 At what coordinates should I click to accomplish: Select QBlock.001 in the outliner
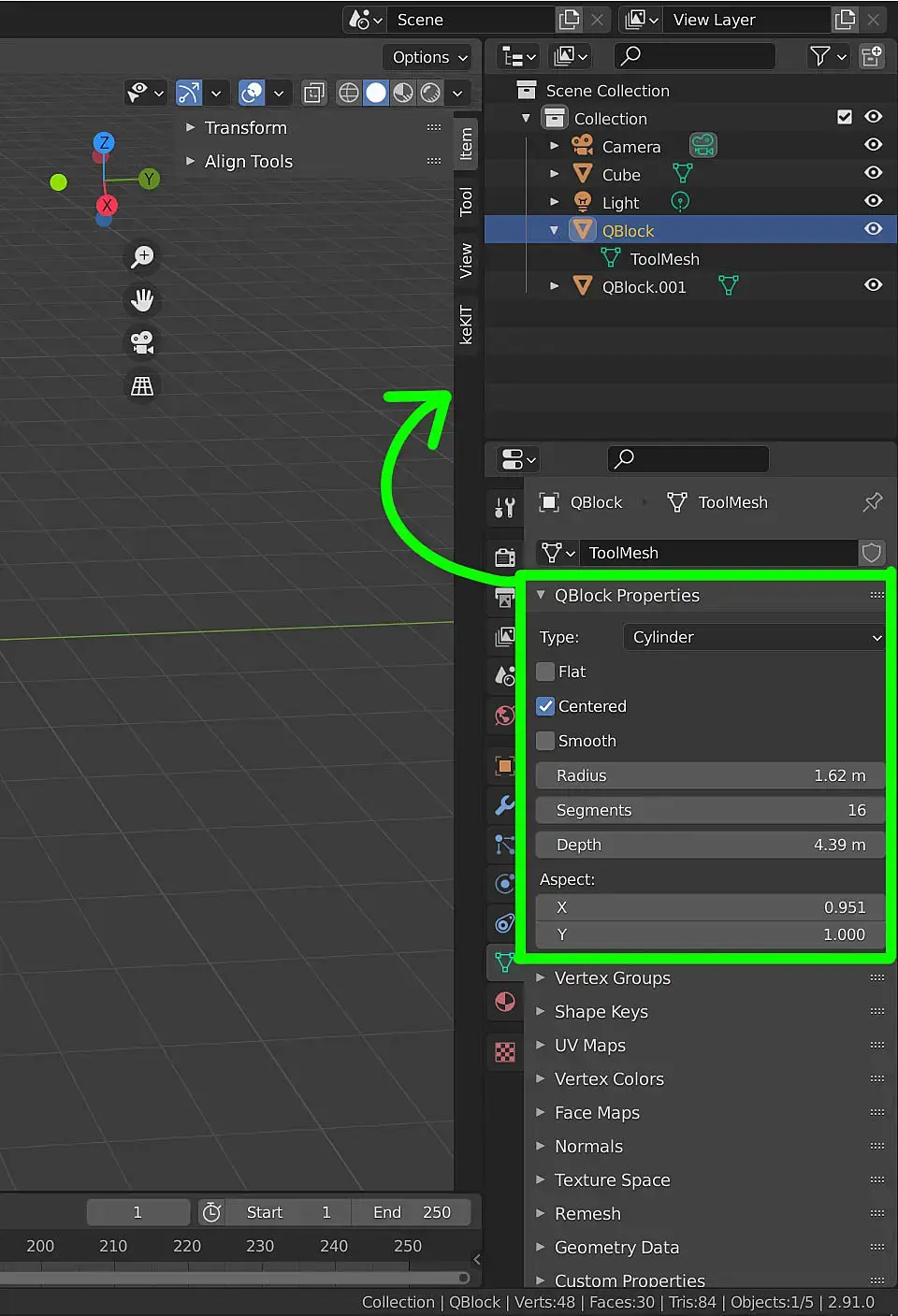coord(645,287)
